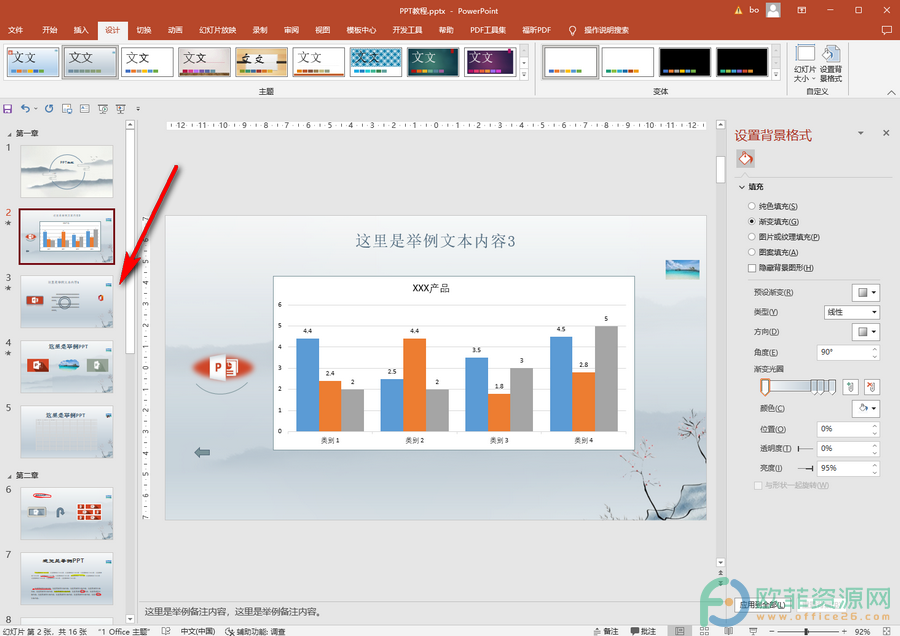Start slideshow from beginning icon in quick toolbar
Viewport: 900px width, 636px height.
(103, 108)
